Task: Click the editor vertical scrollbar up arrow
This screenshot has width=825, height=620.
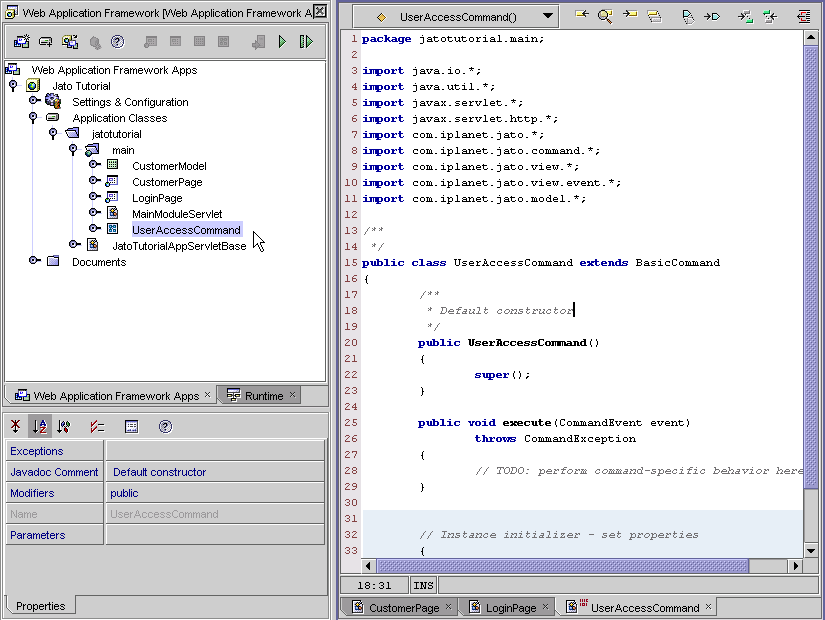Action: (x=810, y=37)
